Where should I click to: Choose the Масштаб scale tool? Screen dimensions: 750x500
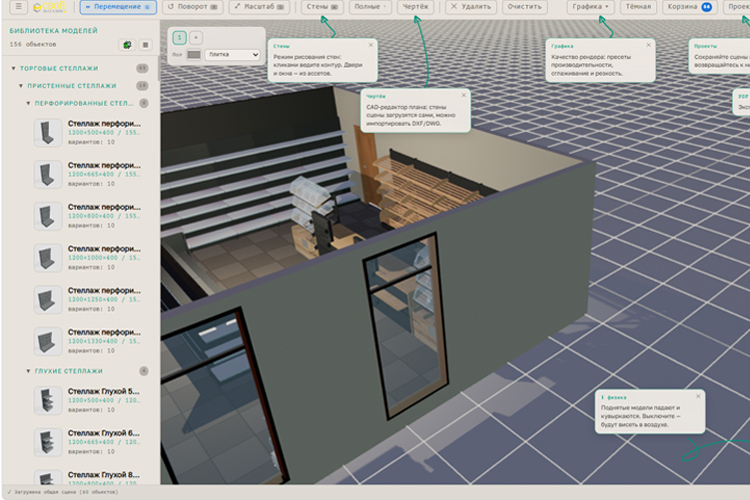[260, 7]
